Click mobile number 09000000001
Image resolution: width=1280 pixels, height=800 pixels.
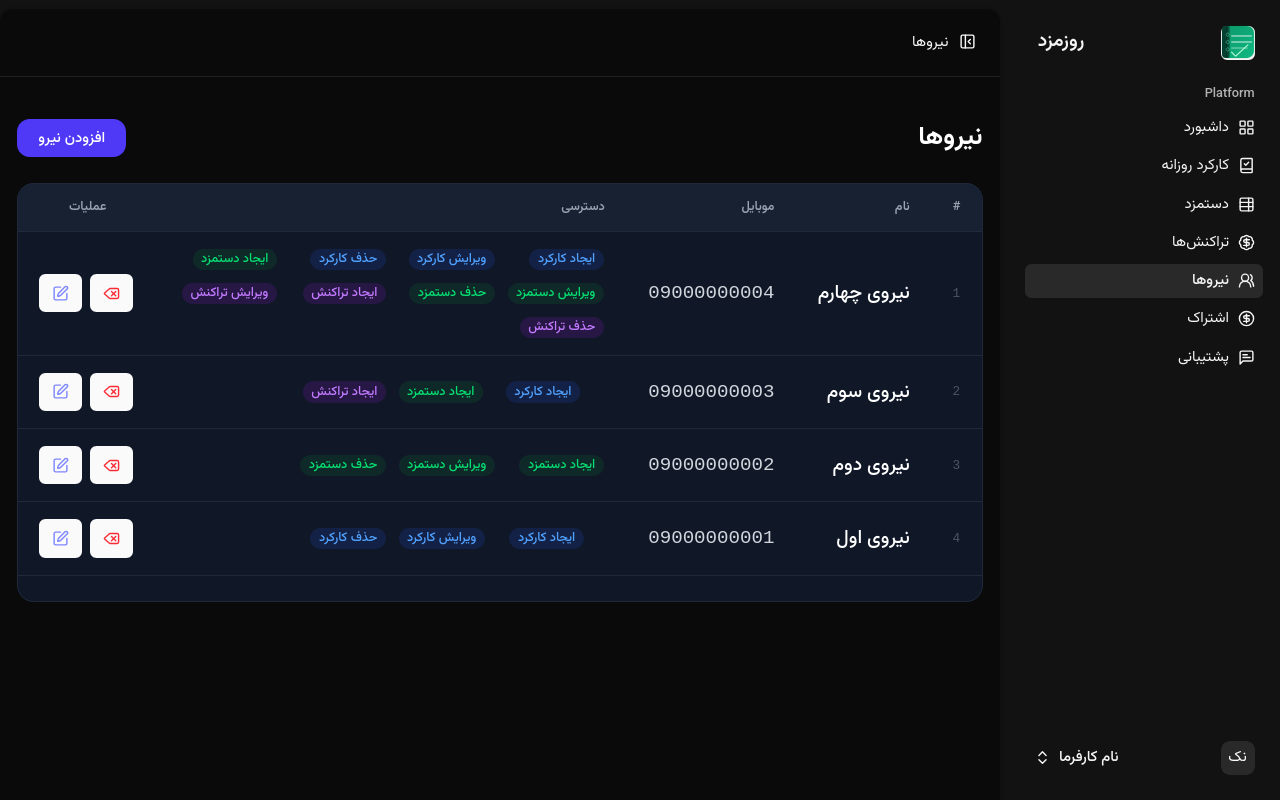click(711, 538)
